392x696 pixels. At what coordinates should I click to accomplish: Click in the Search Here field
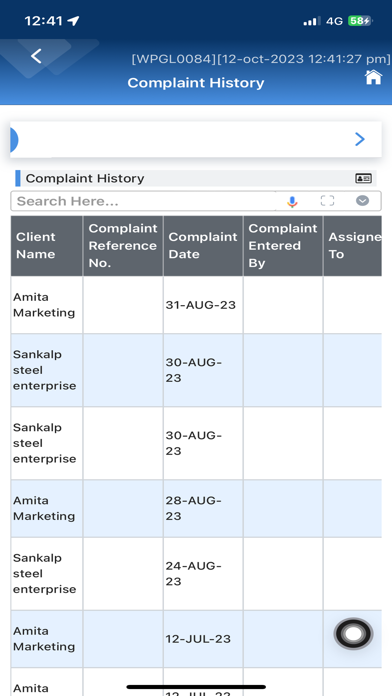(143, 201)
